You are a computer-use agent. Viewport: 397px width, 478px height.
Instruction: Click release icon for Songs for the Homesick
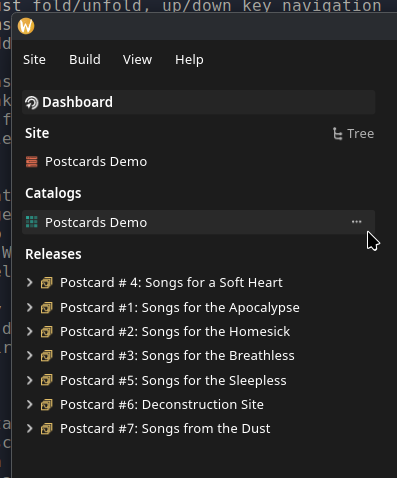47,332
